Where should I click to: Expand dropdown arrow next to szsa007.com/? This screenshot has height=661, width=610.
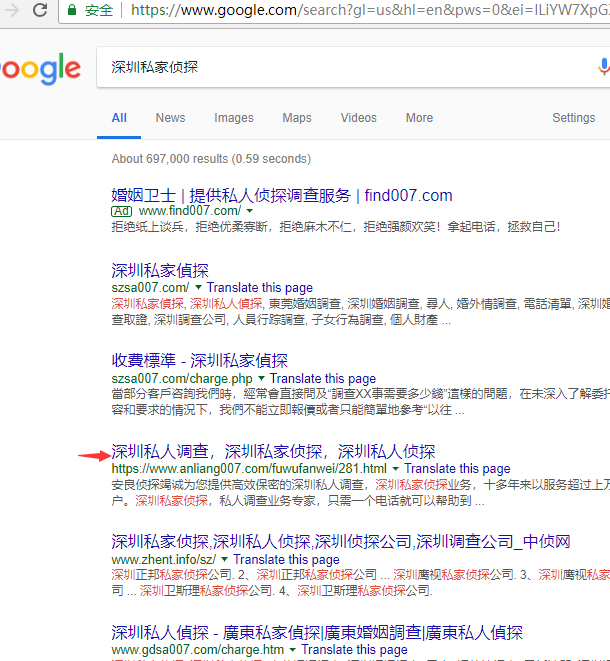pyautogui.click(x=198, y=287)
